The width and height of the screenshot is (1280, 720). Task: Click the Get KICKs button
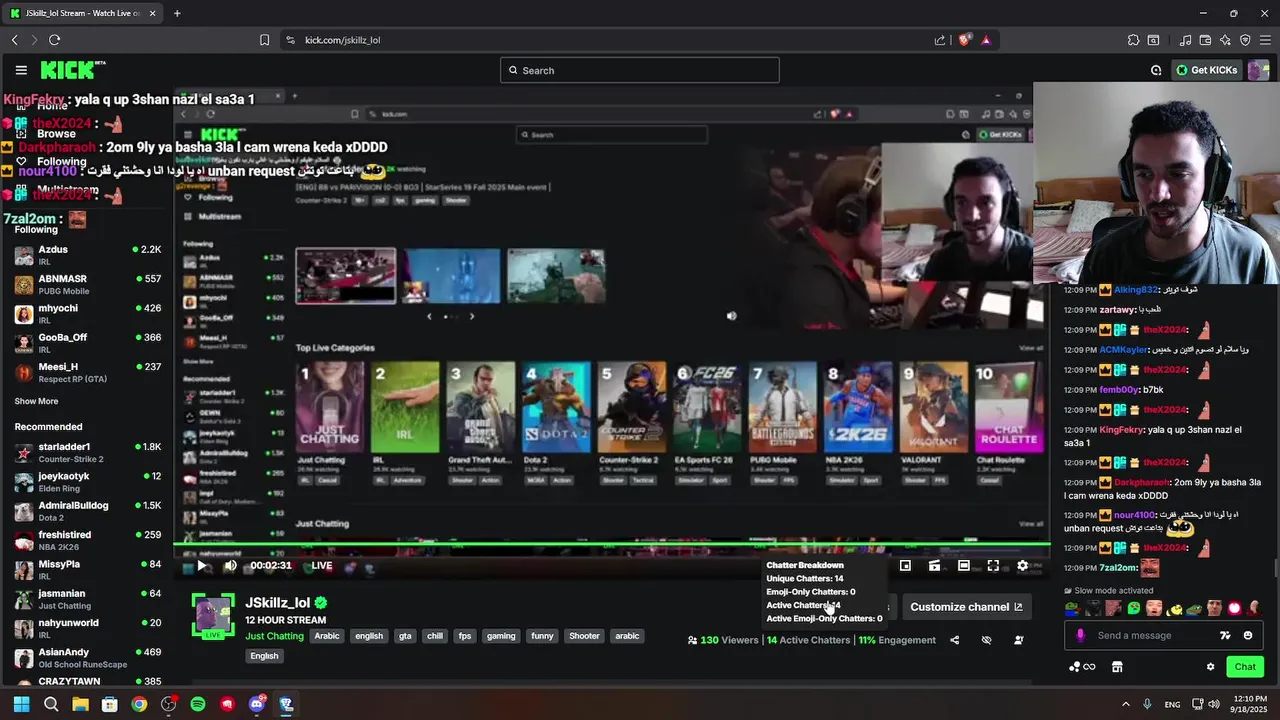(x=1207, y=70)
